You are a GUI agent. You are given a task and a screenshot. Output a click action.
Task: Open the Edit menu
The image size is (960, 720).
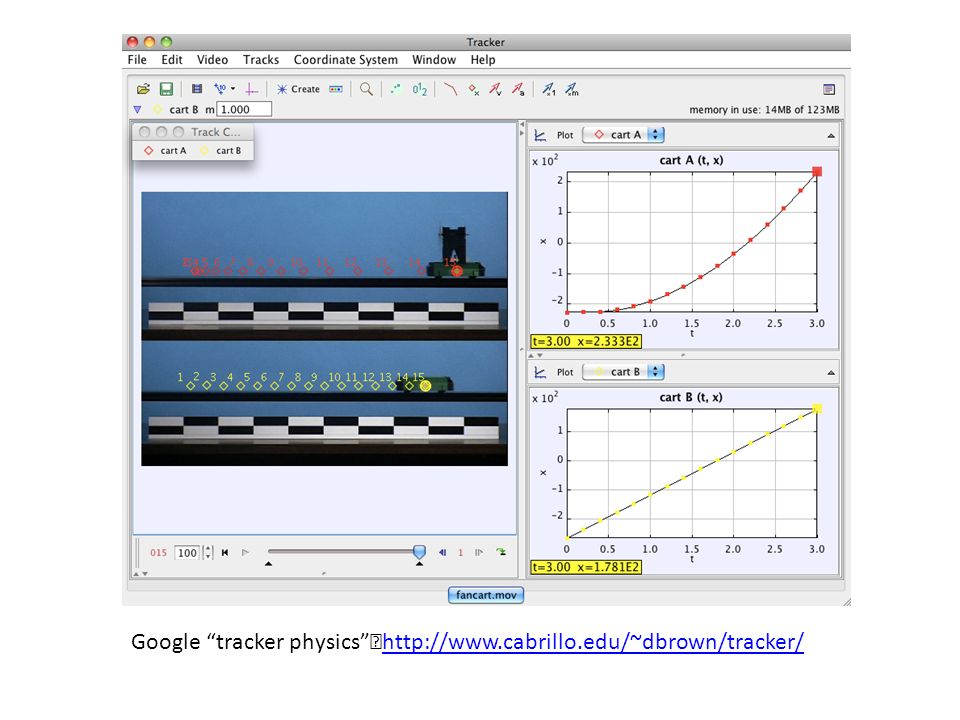(x=171, y=59)
